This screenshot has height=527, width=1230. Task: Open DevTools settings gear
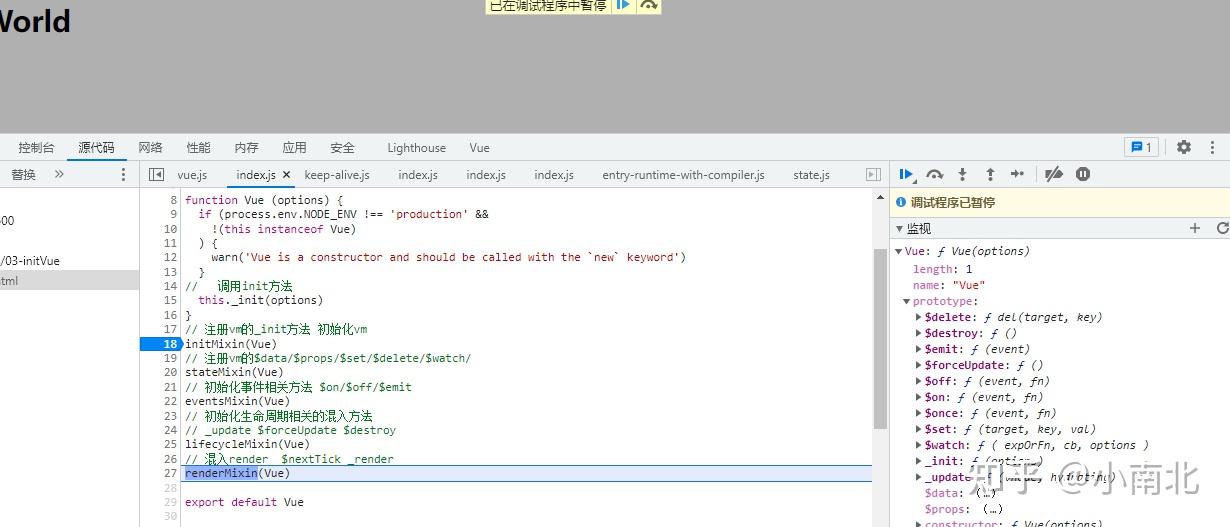[1184, 147]
